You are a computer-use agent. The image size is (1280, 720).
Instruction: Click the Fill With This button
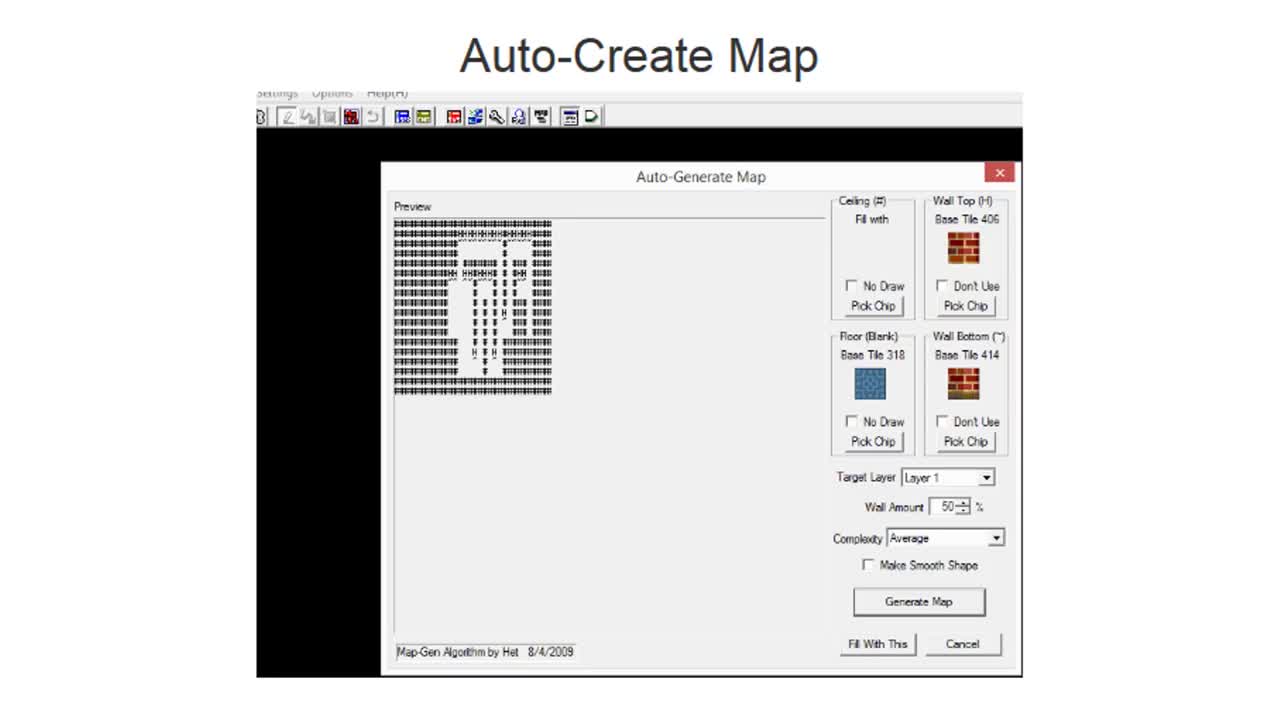click(878, 644)
